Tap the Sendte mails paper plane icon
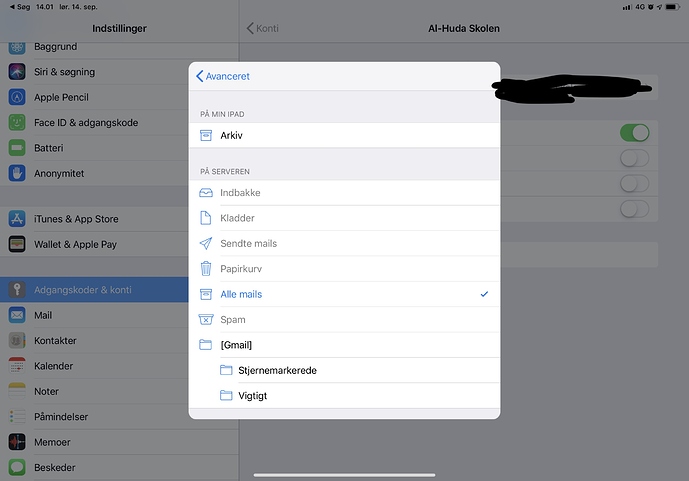 (206, 243)
